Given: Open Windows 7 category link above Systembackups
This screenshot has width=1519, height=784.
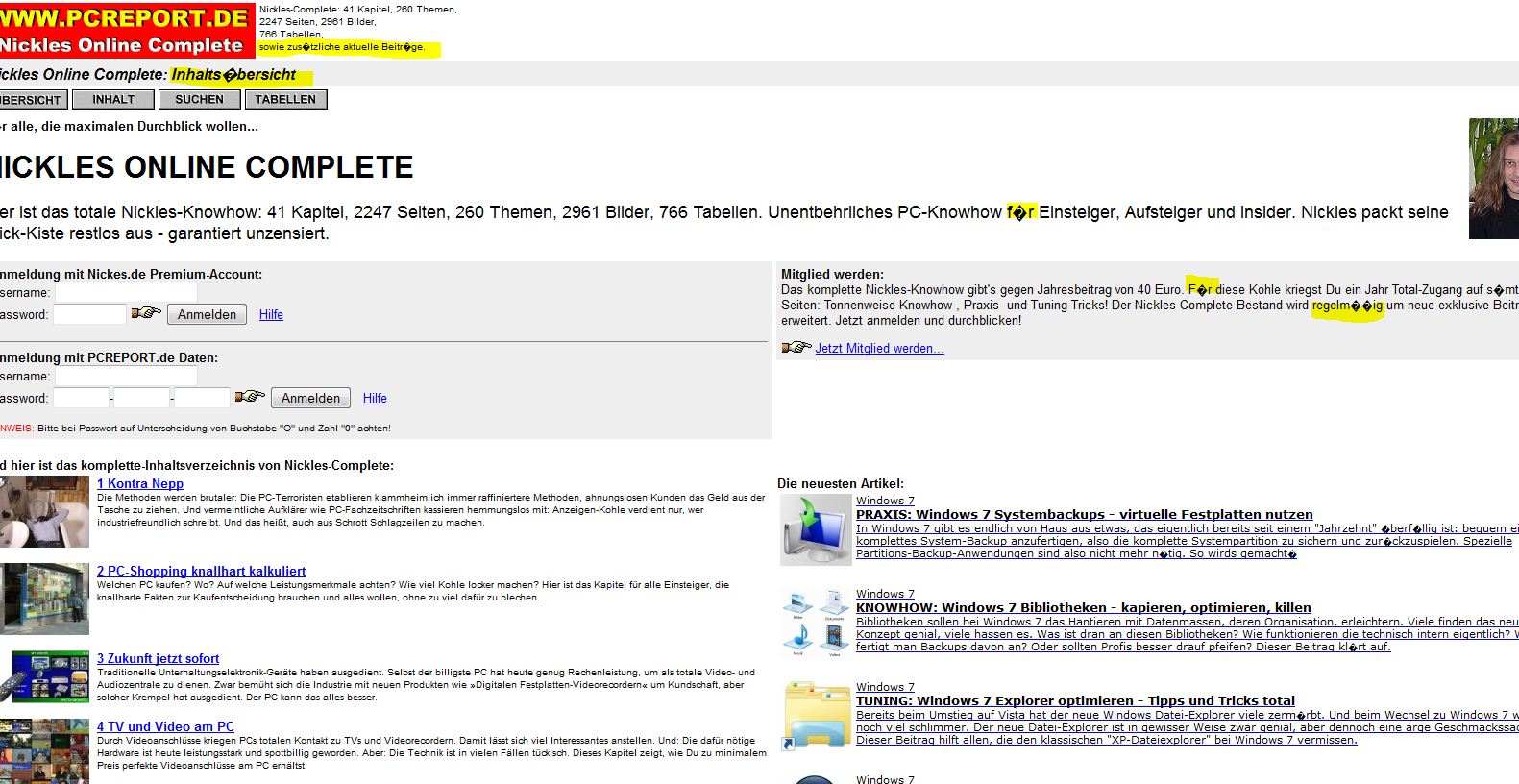Looking at the screenshot, I should point(885,501).
